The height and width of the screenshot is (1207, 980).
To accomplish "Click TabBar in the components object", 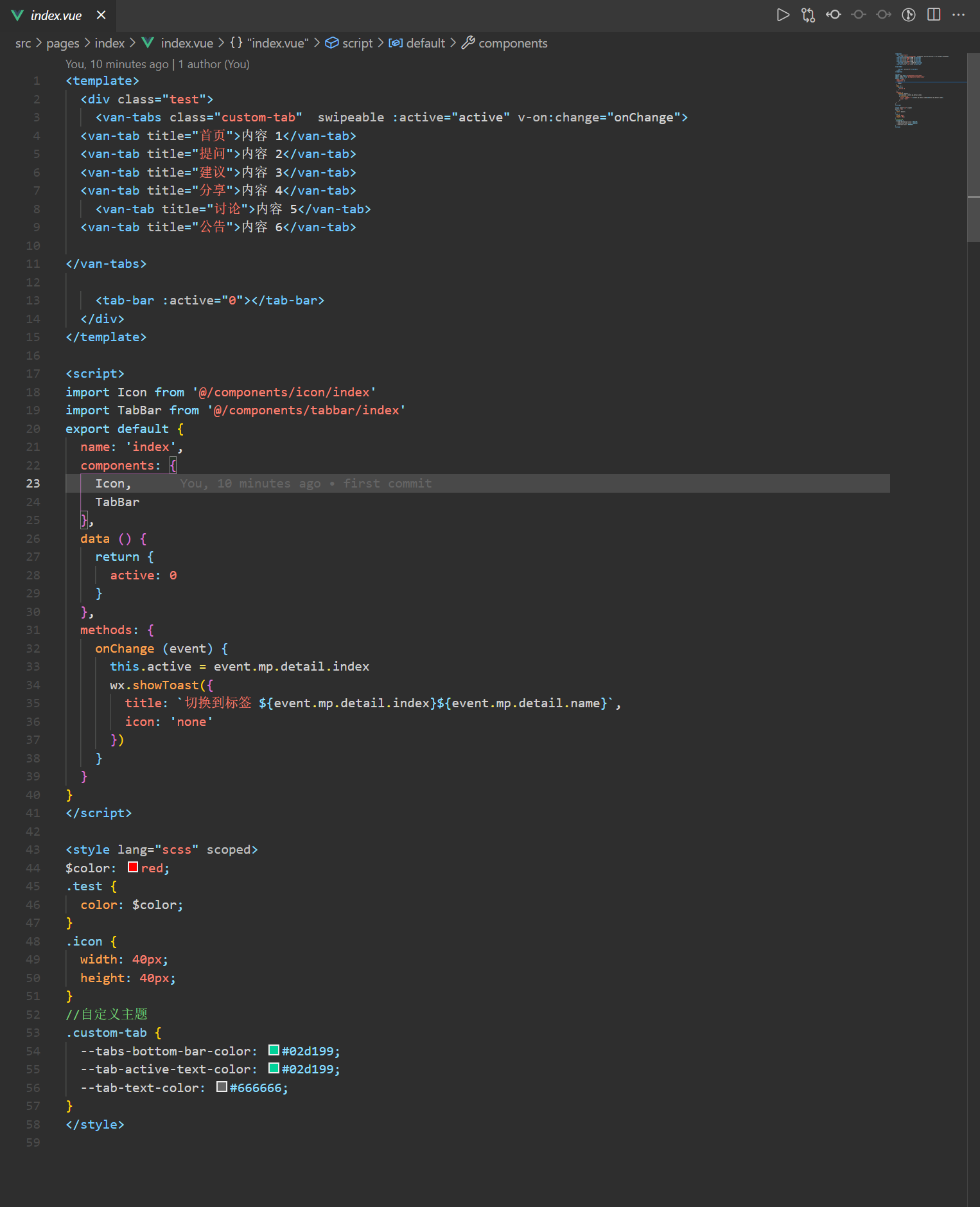I will click(117, 502).
